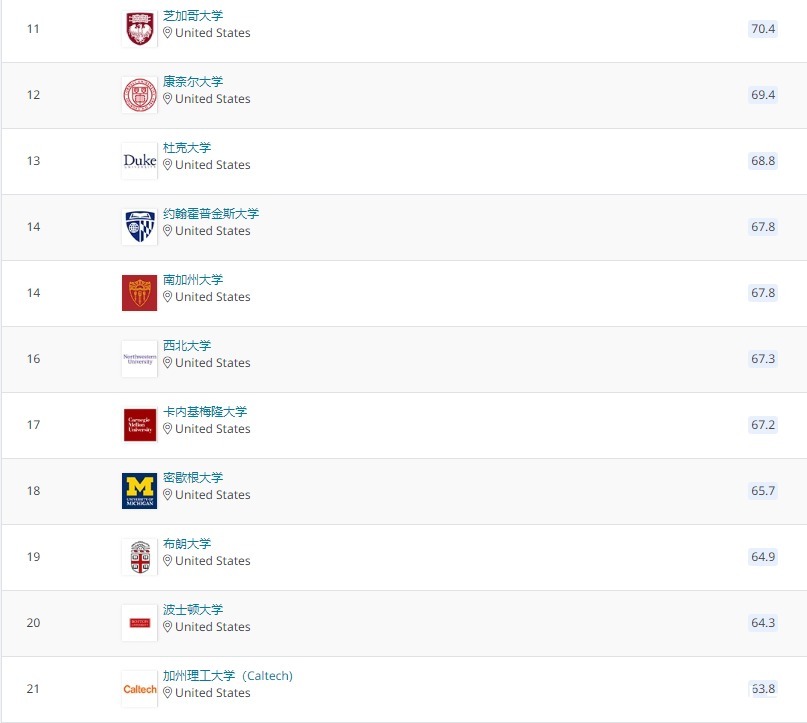Open the 卡内基梅隆大学 link

click(205, 412)
